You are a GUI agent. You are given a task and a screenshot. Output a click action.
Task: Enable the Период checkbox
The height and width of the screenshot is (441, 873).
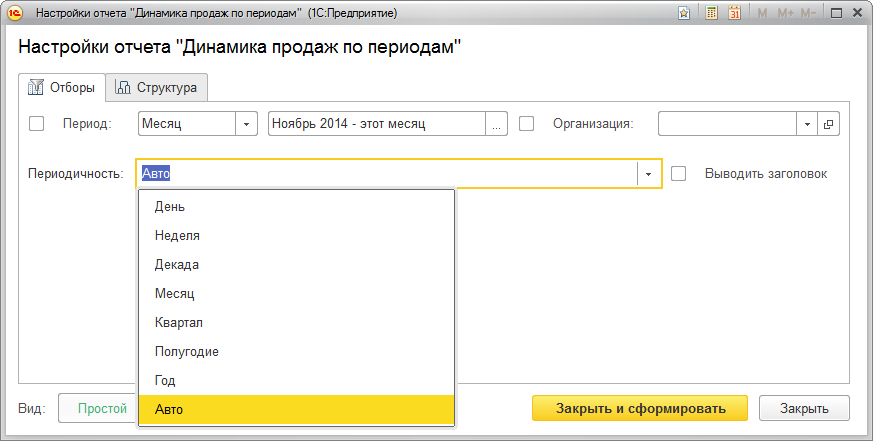click(38, 124)
